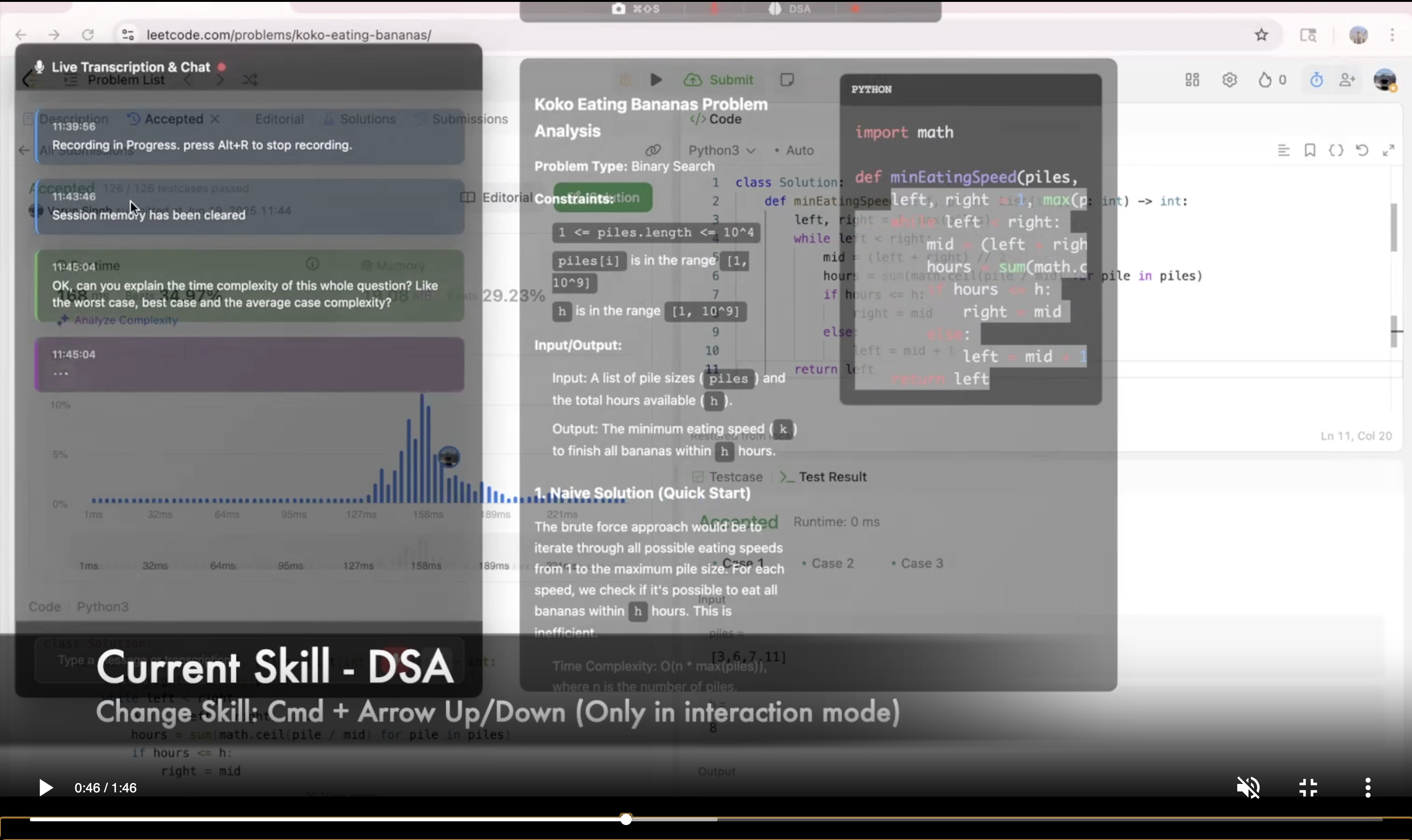Click the camera icon in top overlay bar
This screenshot has width=1412, height=840.
point(619,9)
